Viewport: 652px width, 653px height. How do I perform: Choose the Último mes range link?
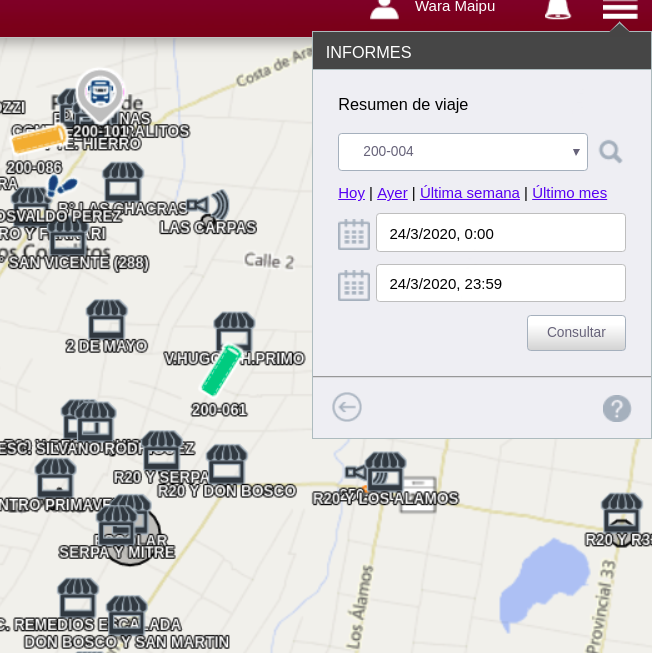click(x=569, y=193)
